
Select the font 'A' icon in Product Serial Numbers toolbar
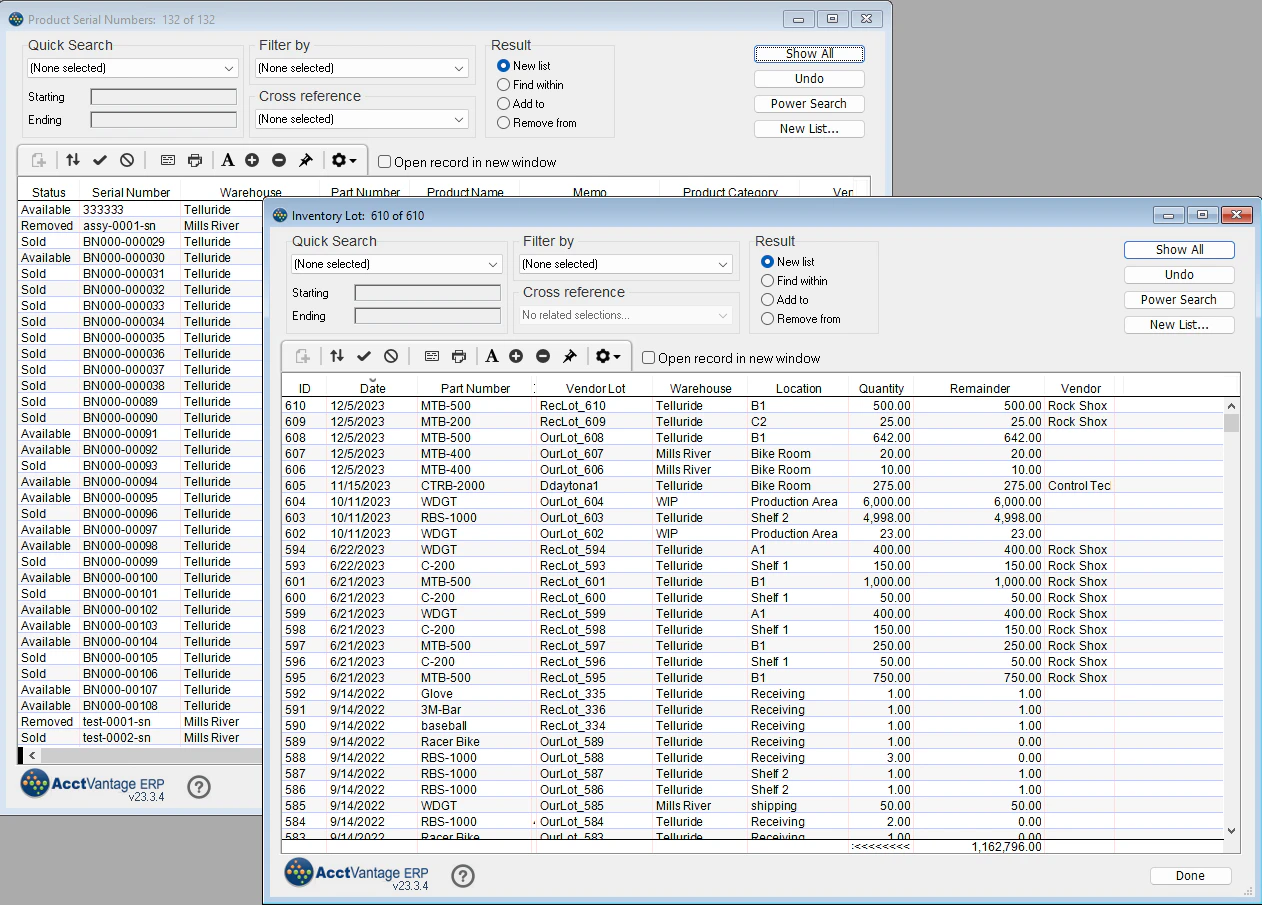[x=228, y=159]
